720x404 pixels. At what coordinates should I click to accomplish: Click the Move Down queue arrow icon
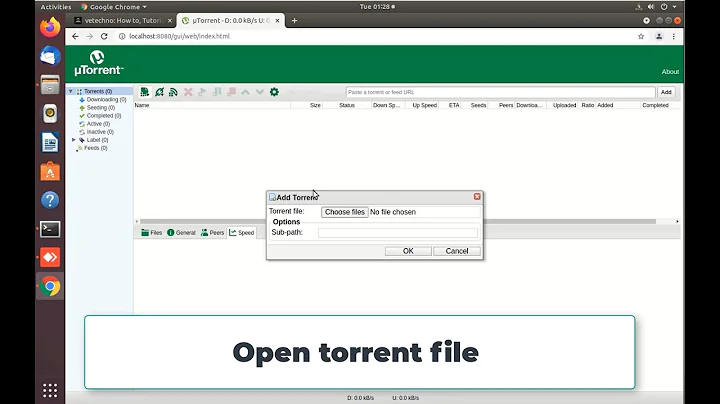click(260, 92)
